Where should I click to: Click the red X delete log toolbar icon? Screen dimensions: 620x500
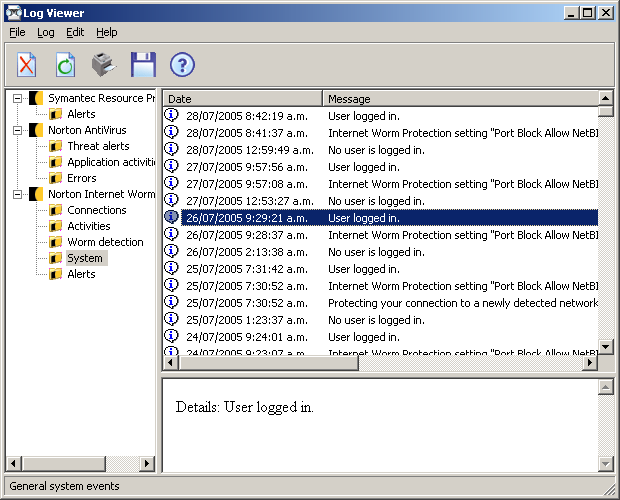point(27,65)
